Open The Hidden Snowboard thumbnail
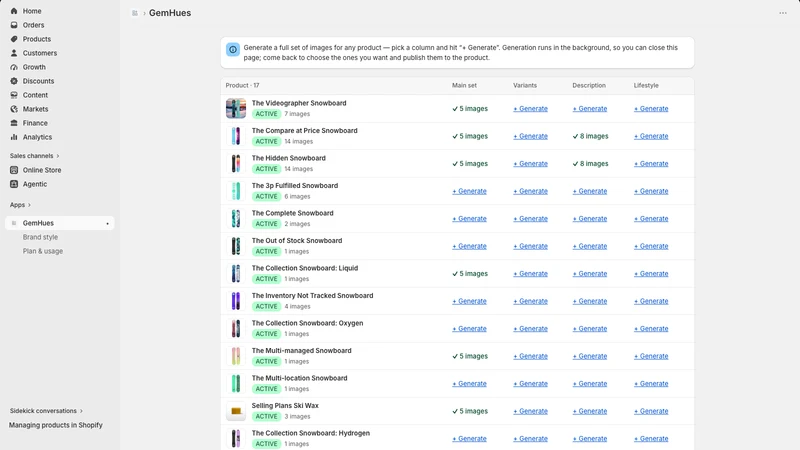Screen dimensions: 800x450 (x=236, y=164)
